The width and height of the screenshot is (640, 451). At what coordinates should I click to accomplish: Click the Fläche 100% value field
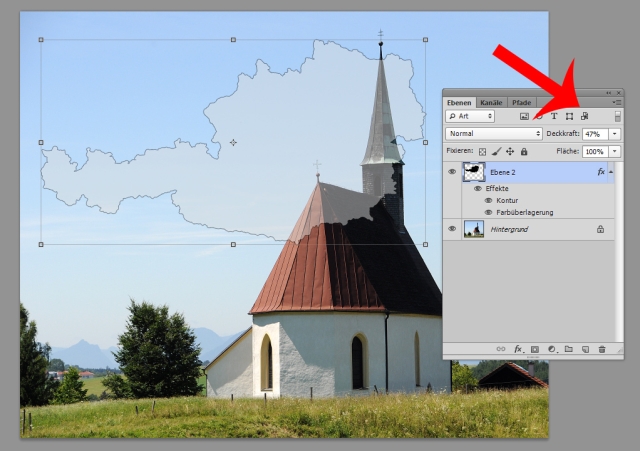[595, 151]
